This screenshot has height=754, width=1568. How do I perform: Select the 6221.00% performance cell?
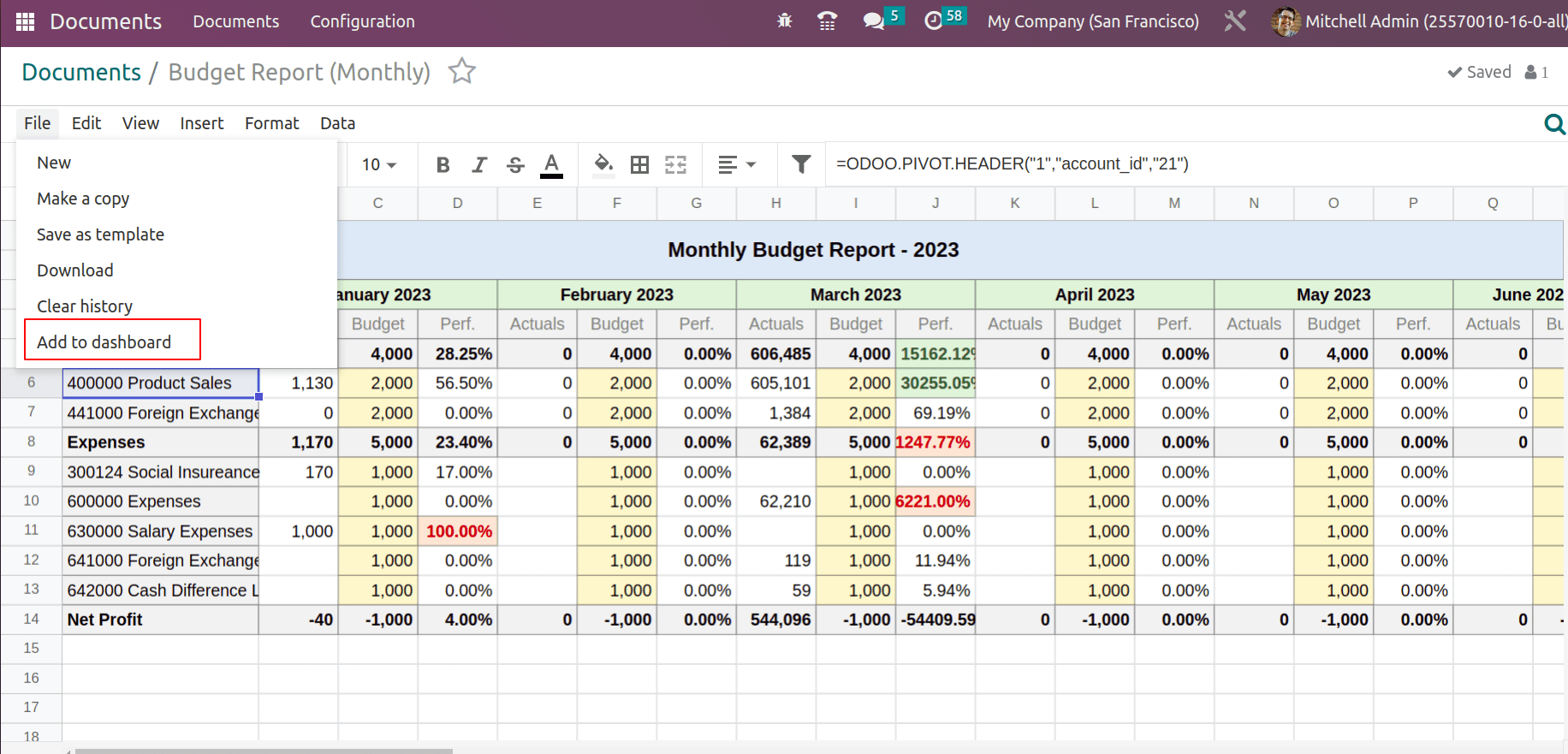click(935, 502)
